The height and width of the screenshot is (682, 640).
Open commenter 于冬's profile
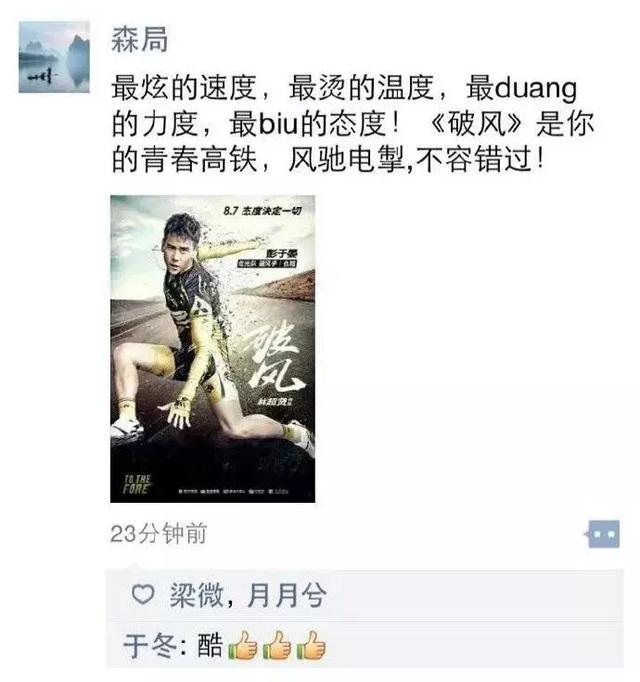click(150, 646)
